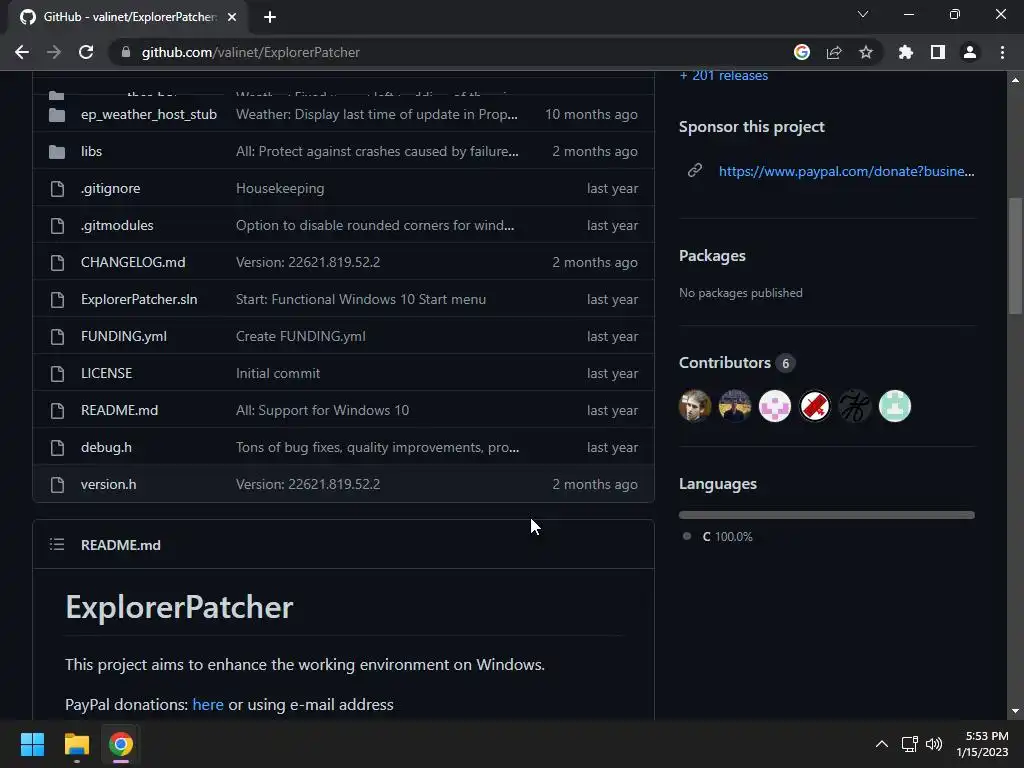Screen dimensions: 1024x768
Task: Open README.md in the file list
Action: coord(120,410)
